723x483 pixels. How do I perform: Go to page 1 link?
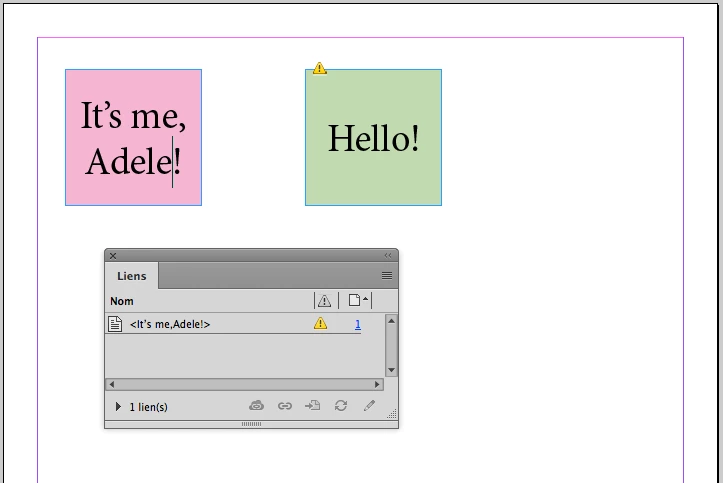[358, 324]
